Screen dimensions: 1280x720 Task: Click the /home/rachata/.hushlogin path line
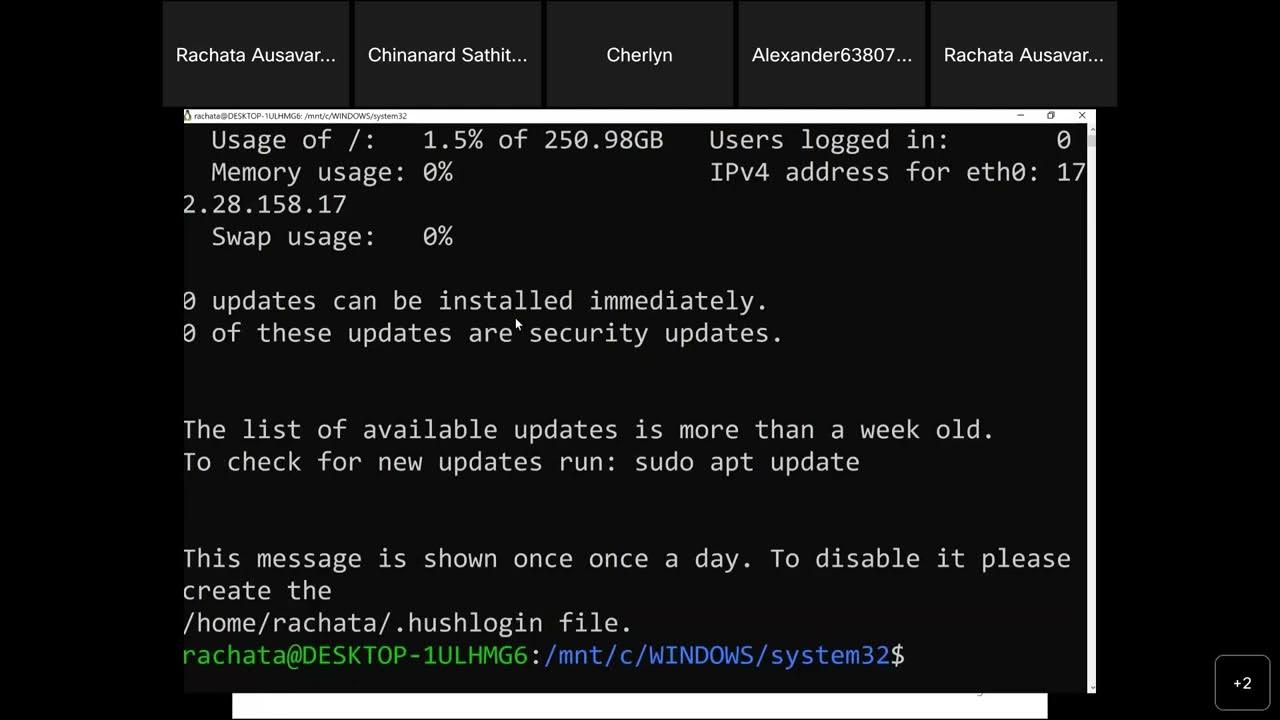point(406,623)
